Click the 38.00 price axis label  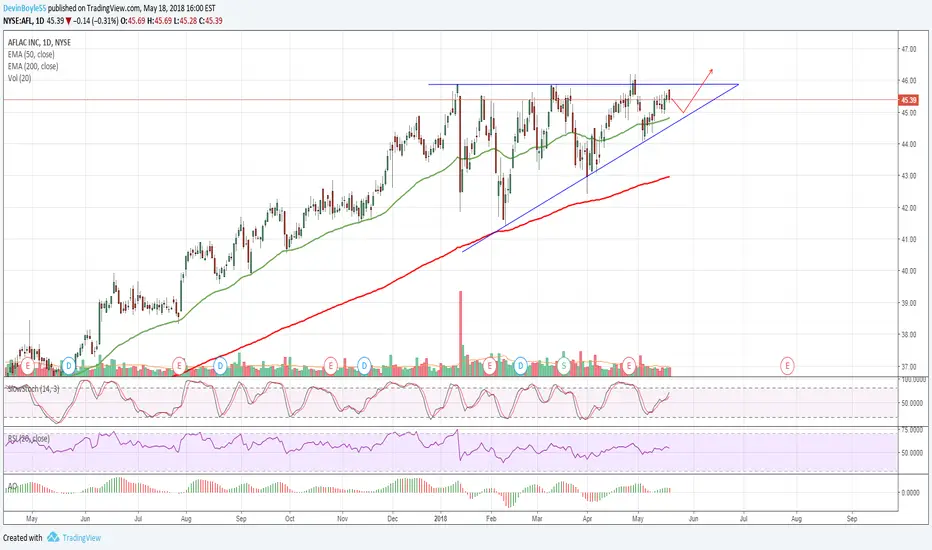coord(908,335)
